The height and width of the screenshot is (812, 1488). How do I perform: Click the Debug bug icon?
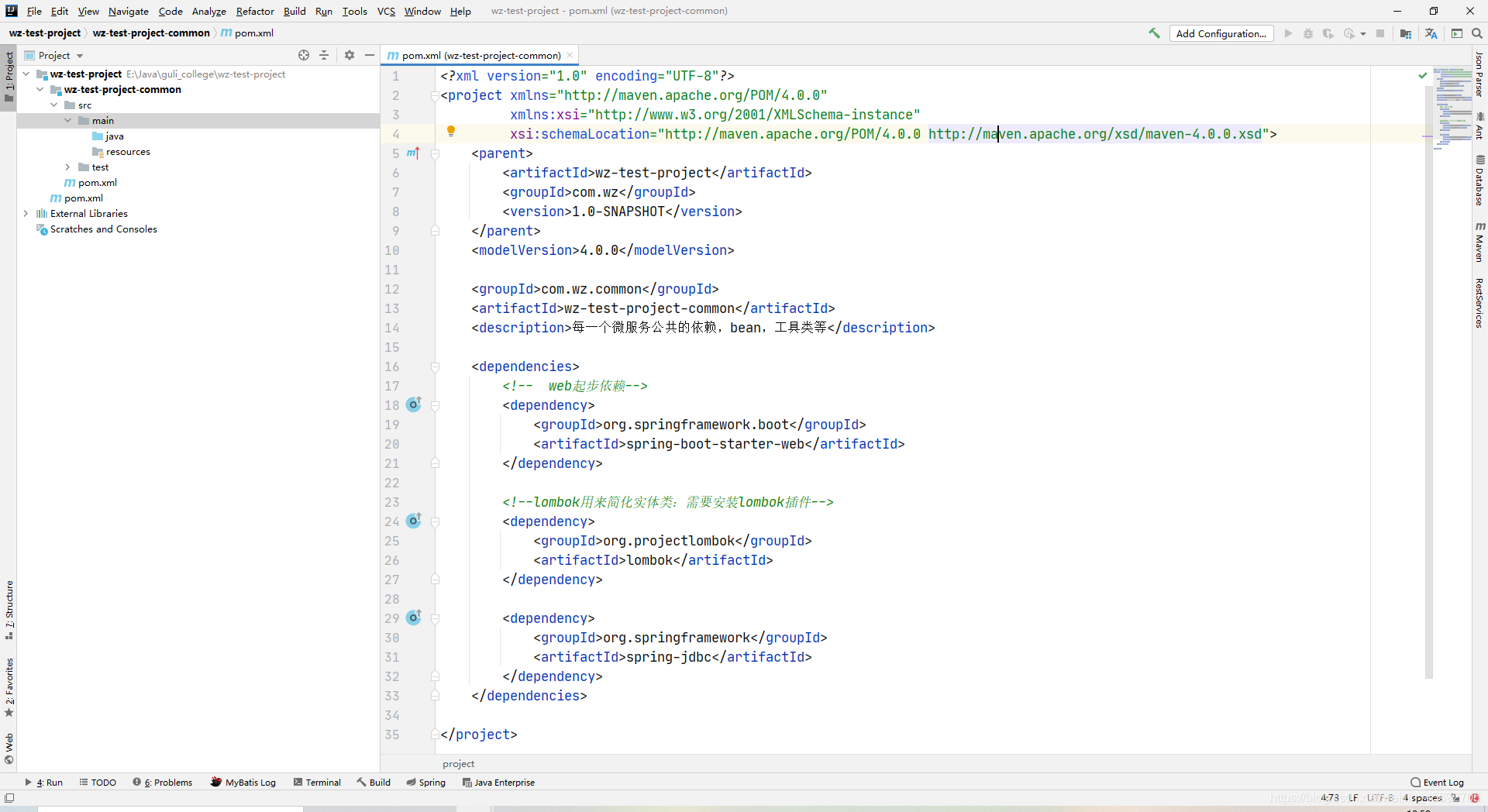point(1308,33)
